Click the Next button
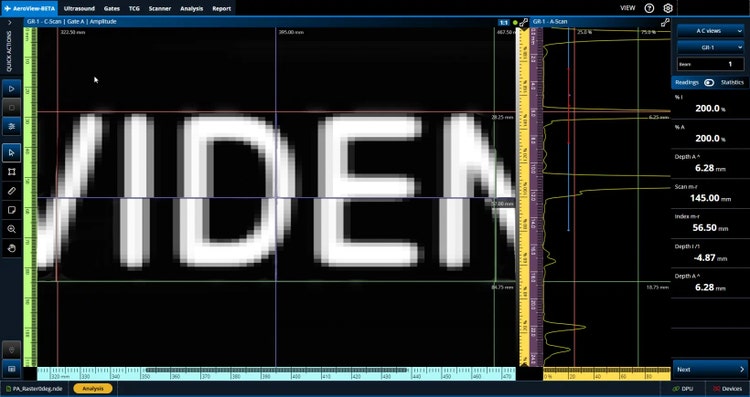The width and height of the screenshot is (750, 397). (x=710, y=369)
